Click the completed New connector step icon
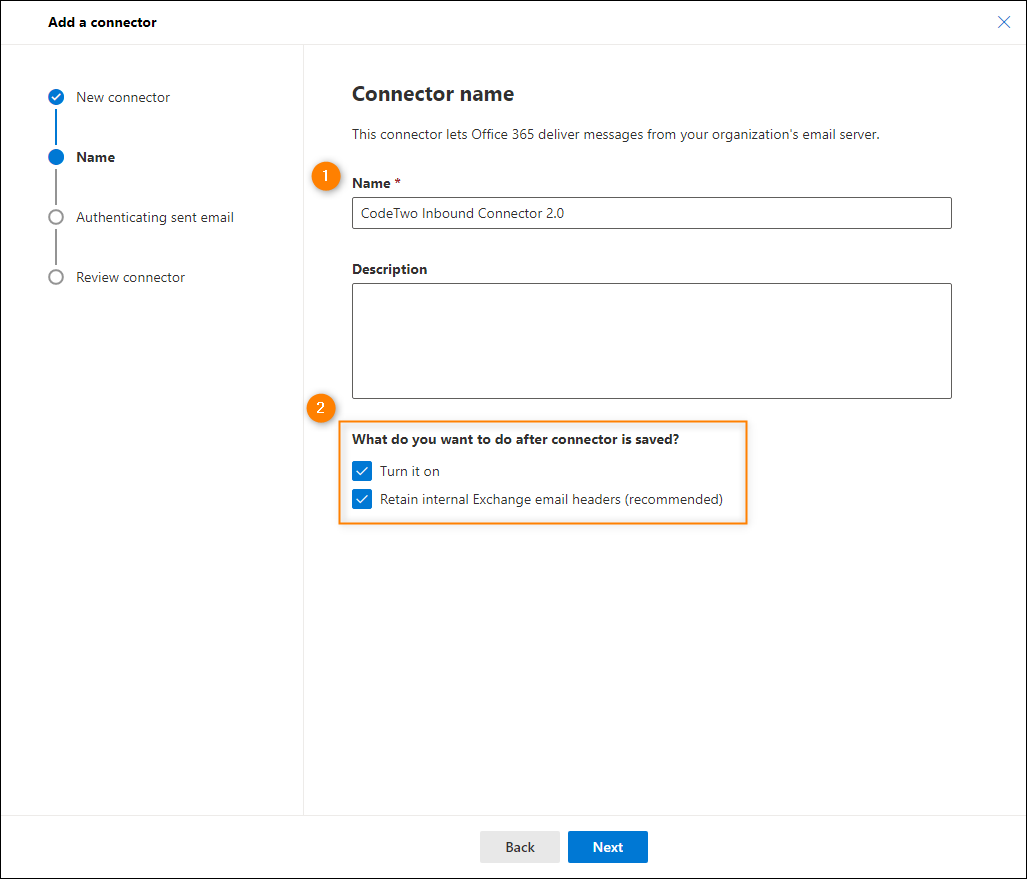Image resolution: width=1027 pixels, height=879 pixels. pos(56,97)
